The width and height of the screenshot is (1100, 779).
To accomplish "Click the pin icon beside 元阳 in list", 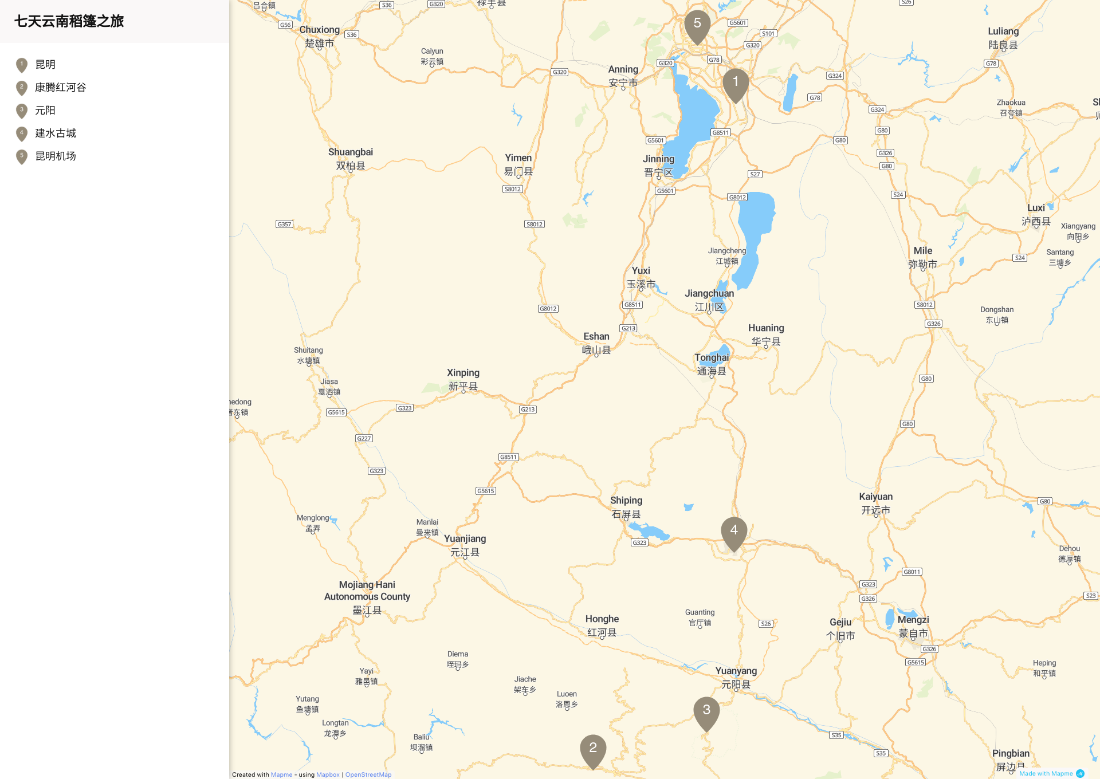I will pos(22,111).
